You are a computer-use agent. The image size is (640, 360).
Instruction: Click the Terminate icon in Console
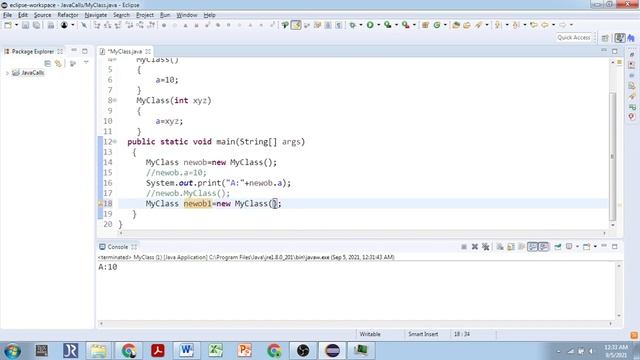point(464,247)
